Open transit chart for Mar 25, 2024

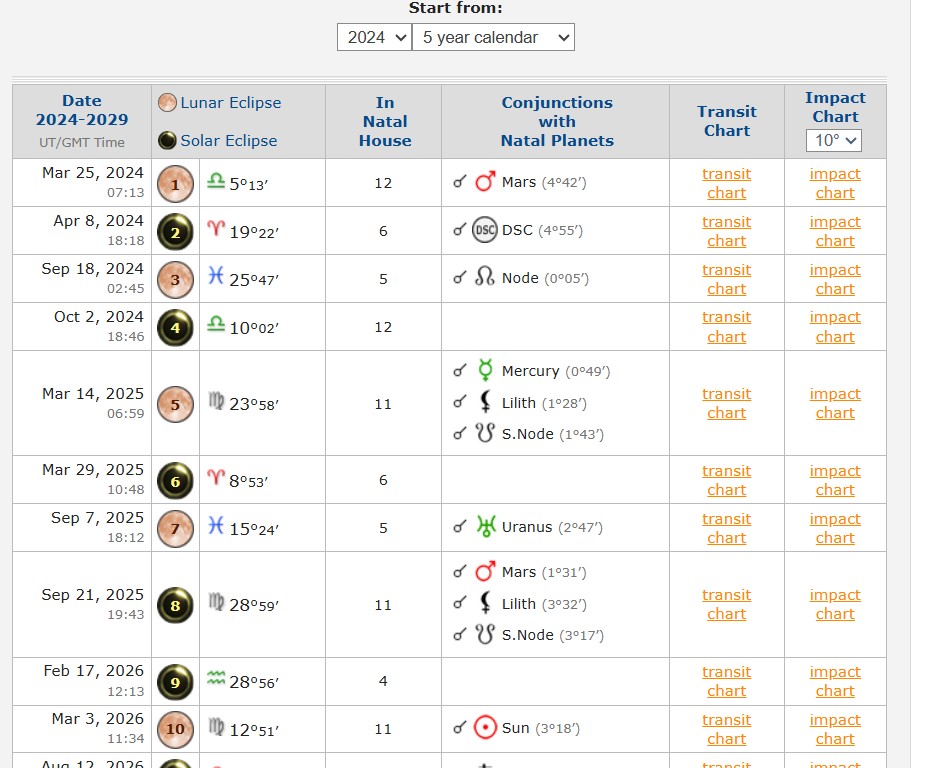click(727, 183)
